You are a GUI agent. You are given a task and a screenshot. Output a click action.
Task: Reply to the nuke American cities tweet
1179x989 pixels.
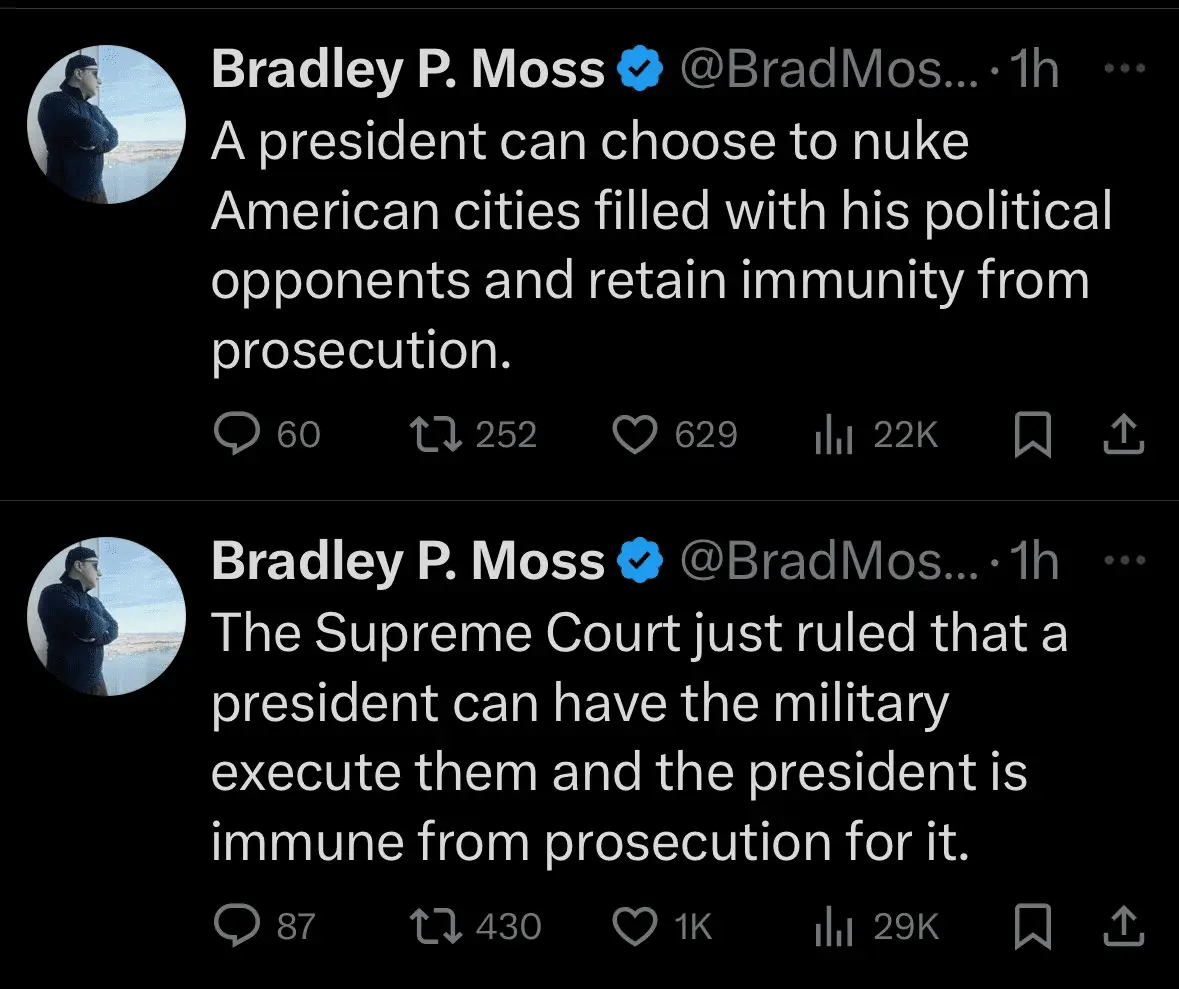236,435
